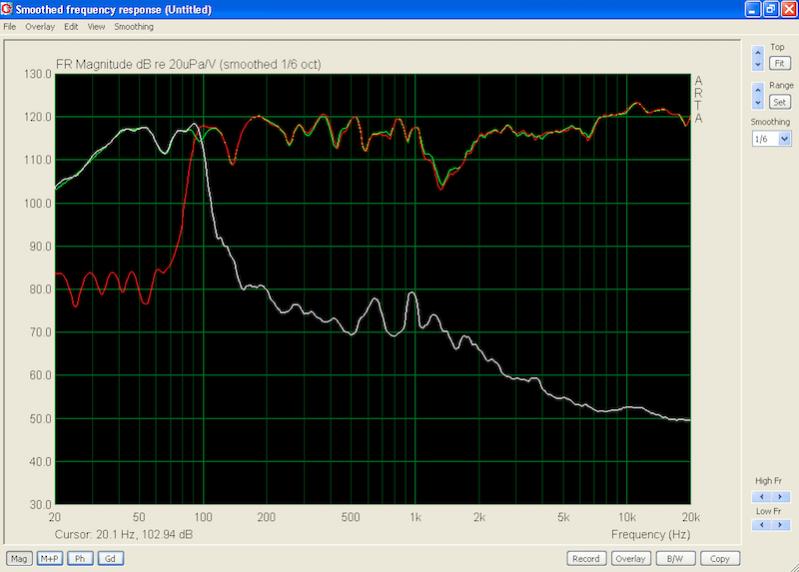
Task: Decrease the Range with the down arrow
Action: [758, 102]
